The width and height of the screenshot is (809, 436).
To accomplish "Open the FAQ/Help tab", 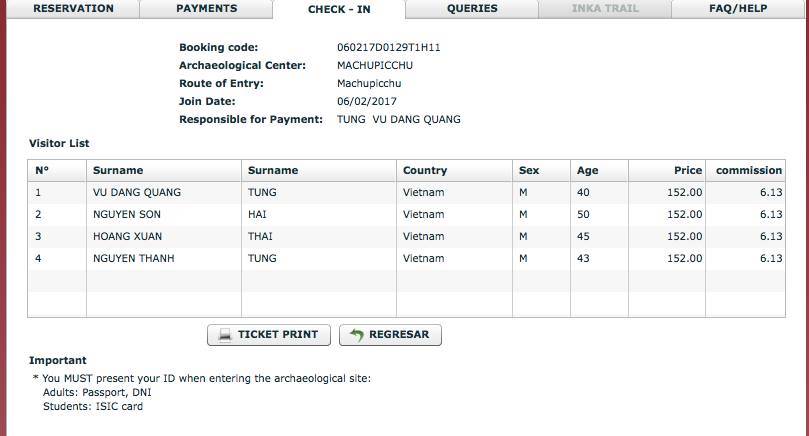I will (738, 9).
